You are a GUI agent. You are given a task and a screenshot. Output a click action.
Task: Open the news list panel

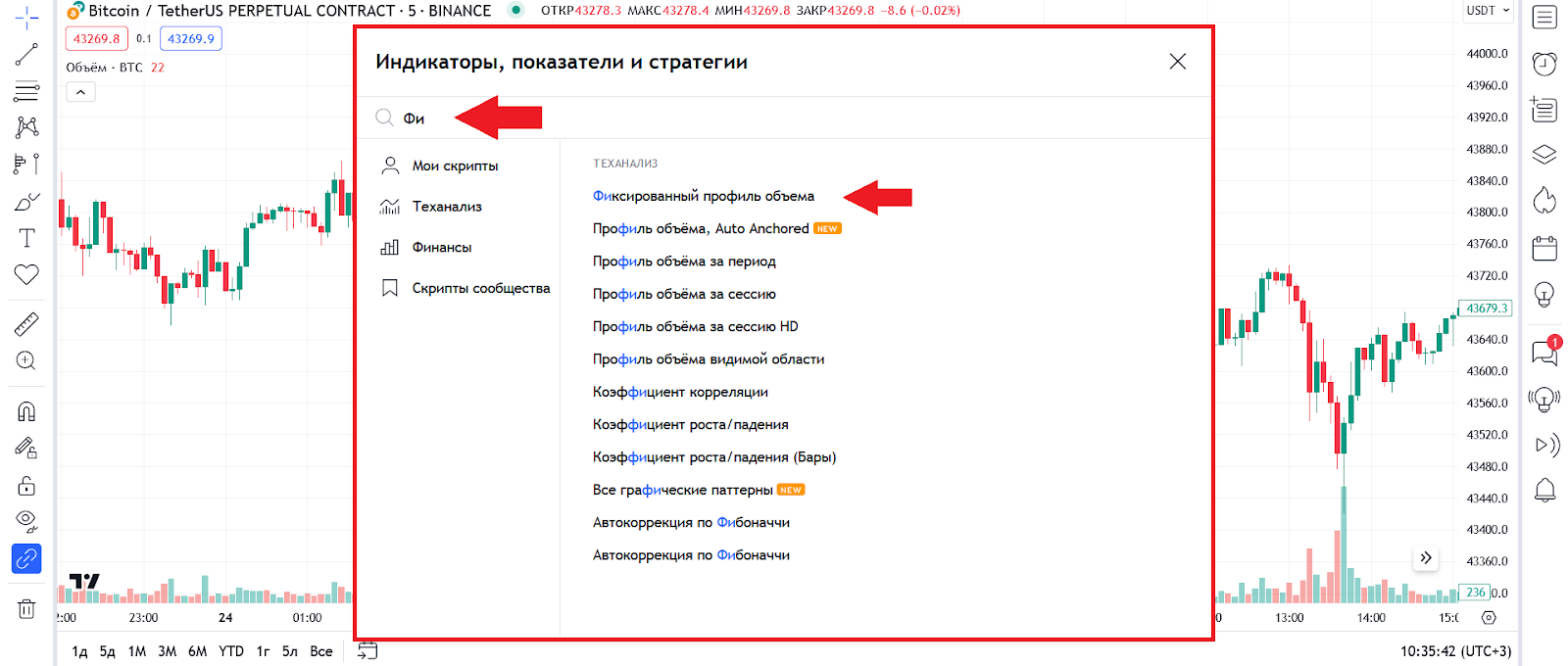pyautogui.click(x=1544, y=109)
